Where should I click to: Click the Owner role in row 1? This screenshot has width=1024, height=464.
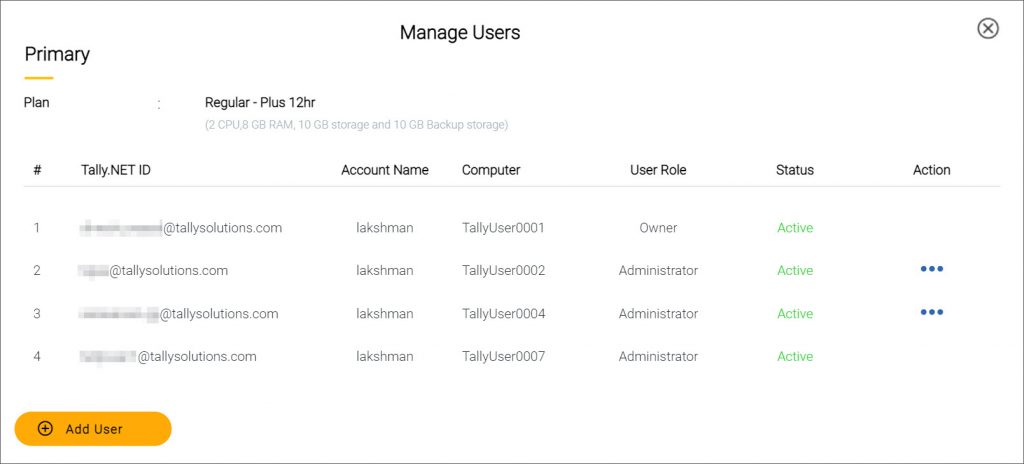coord(658,228)
